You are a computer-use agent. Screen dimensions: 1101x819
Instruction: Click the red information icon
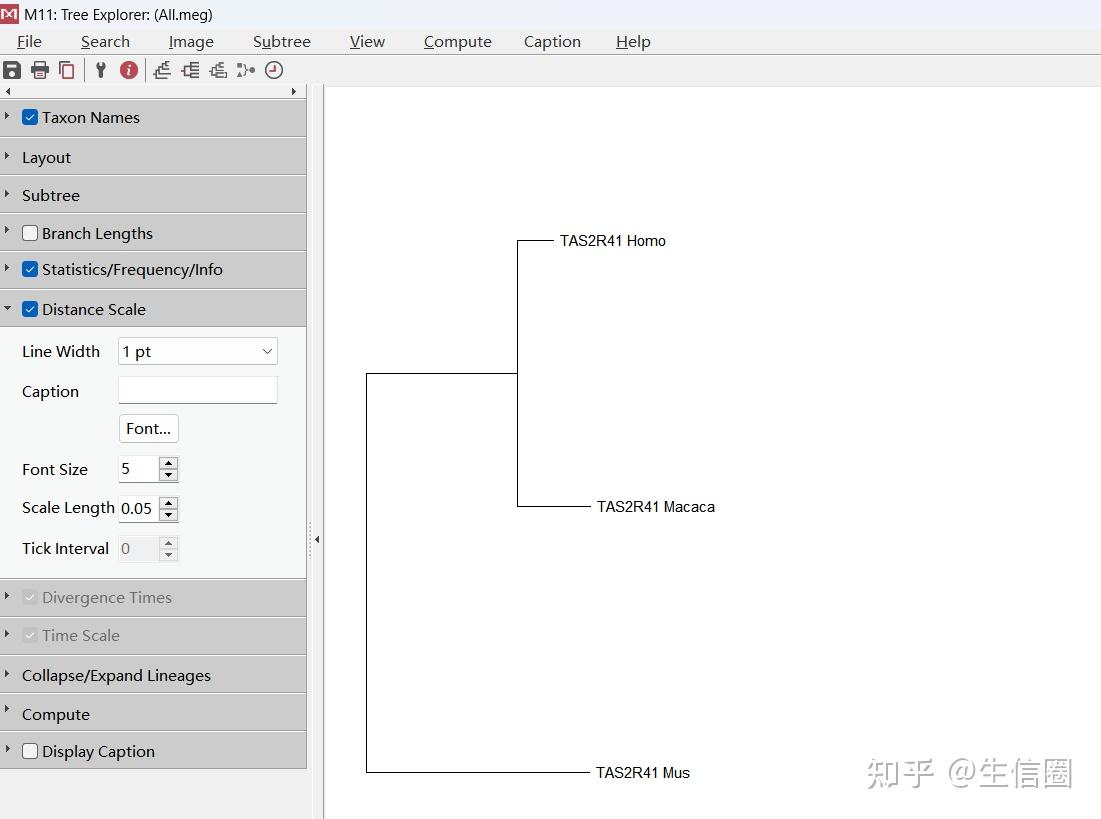pyautogui.click(x=128, y=70)
